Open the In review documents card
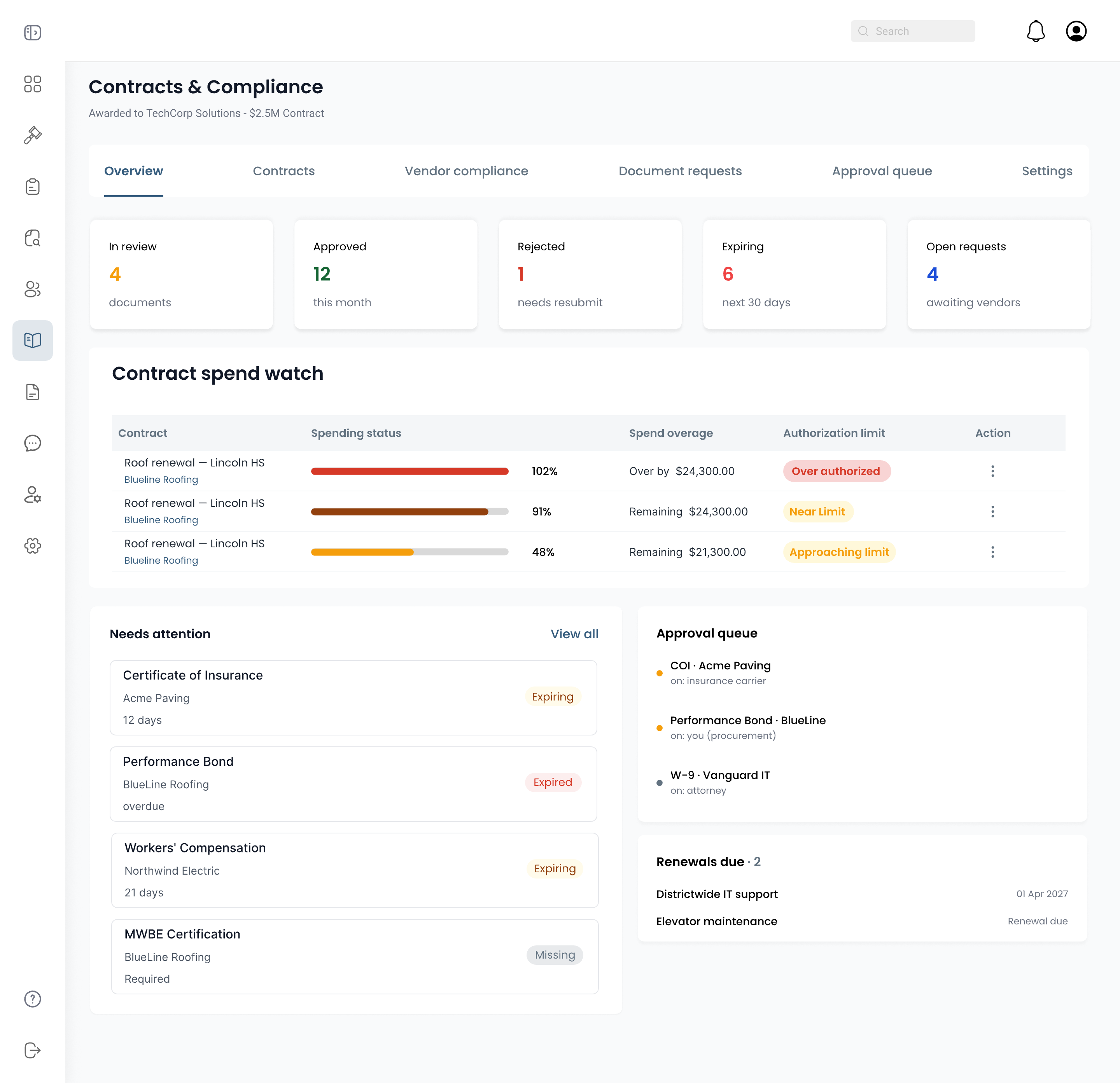Image resolution: width=1120 pixels, height=1083 pixels. (x=181, y=275)
